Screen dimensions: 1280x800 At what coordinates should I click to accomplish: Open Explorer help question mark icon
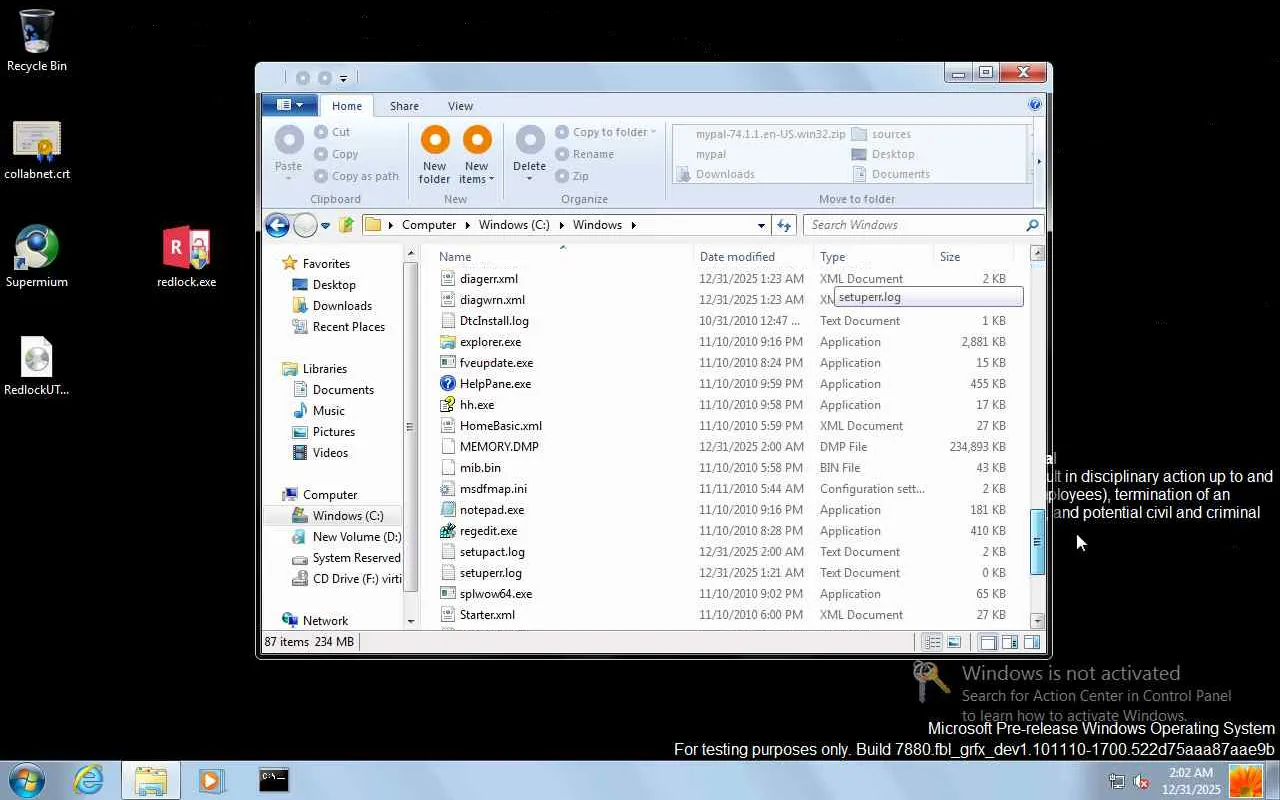coord(1035,104)
